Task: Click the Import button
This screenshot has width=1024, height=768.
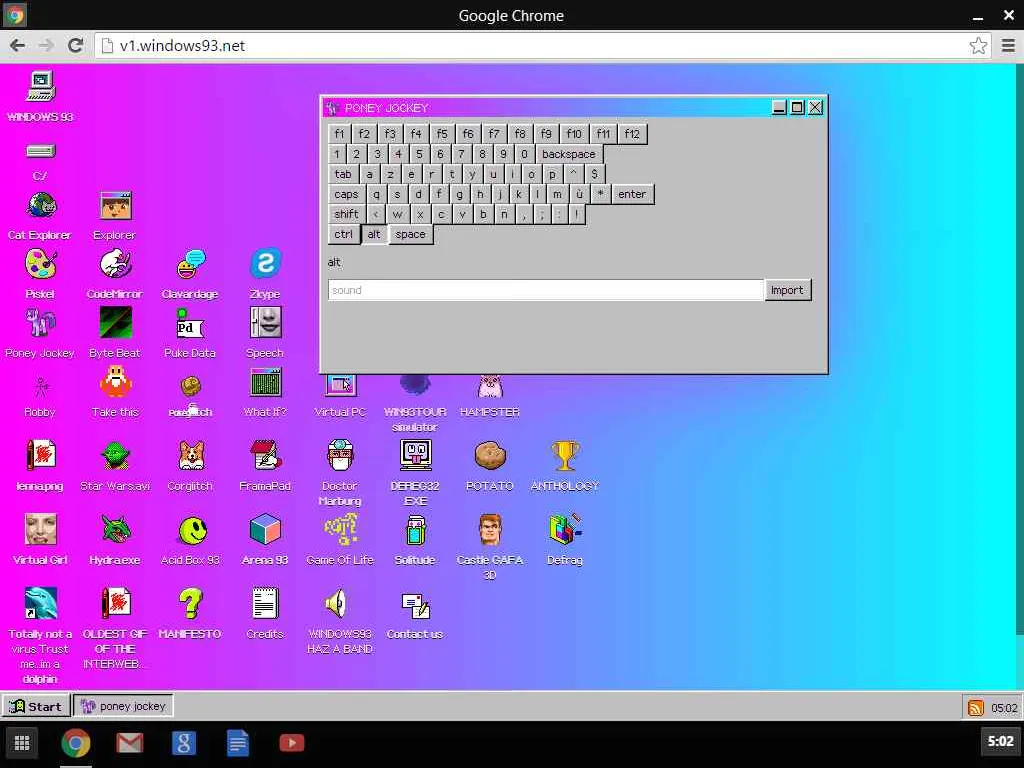Action: click(x=787, y=290)
